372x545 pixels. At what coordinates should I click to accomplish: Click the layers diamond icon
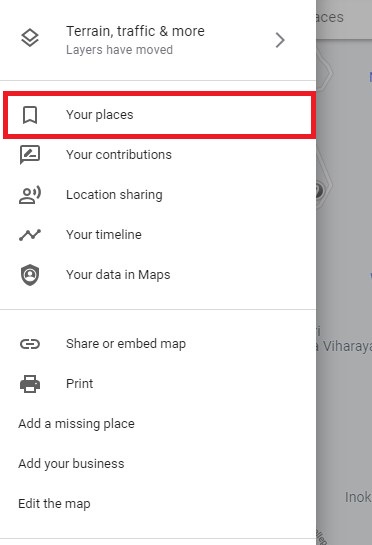(x=30, y=38)
